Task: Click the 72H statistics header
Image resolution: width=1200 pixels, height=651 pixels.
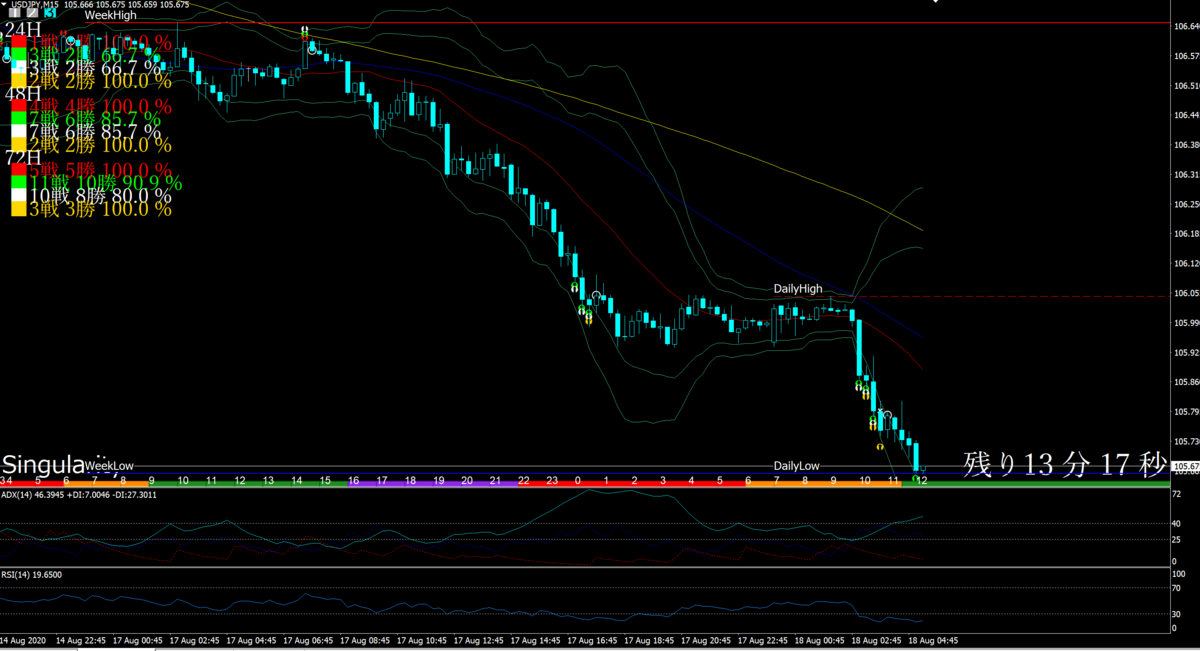Action: [x=22, y=158]
